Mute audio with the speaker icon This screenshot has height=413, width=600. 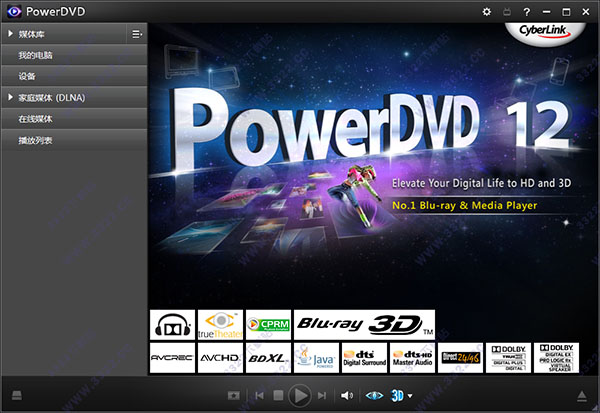pos(347,395)
